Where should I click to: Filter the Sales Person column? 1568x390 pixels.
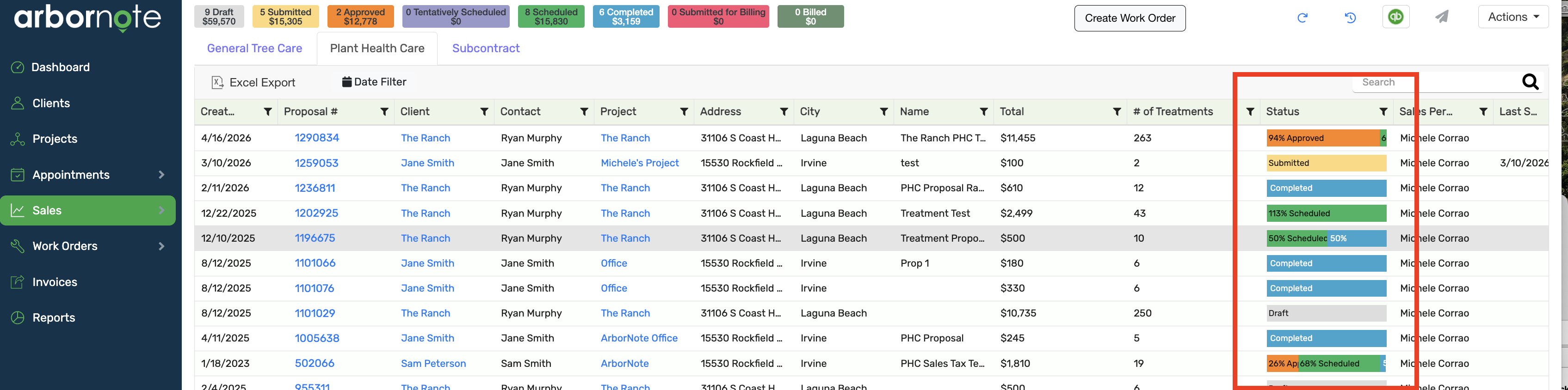1483,111
